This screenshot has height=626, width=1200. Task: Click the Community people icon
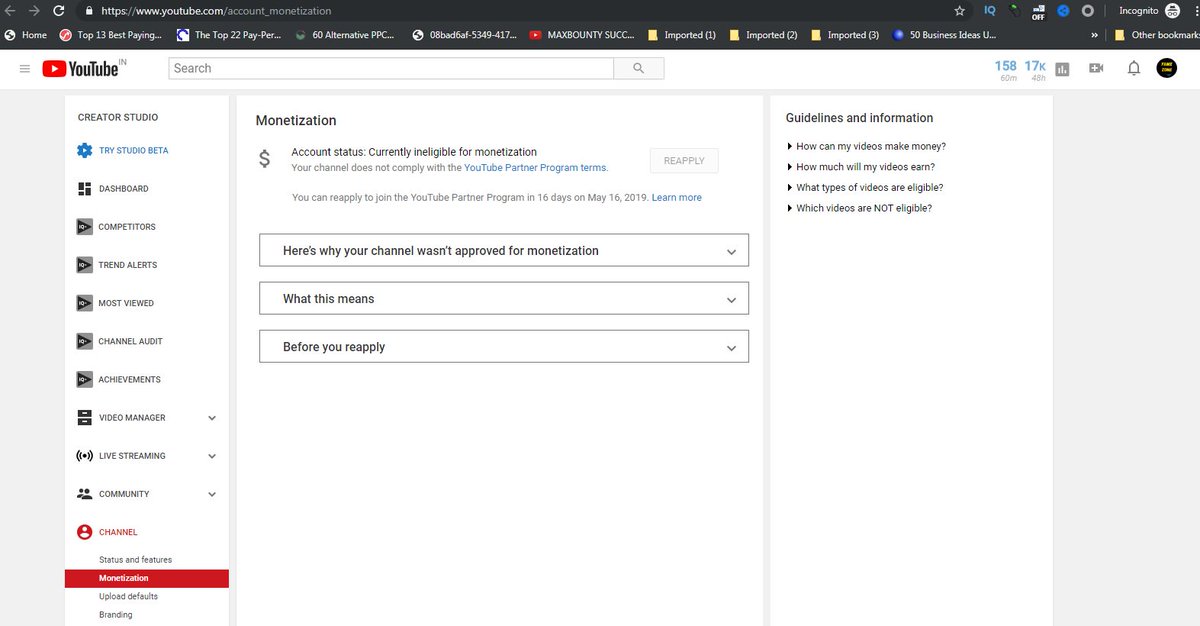click(85, 494)
